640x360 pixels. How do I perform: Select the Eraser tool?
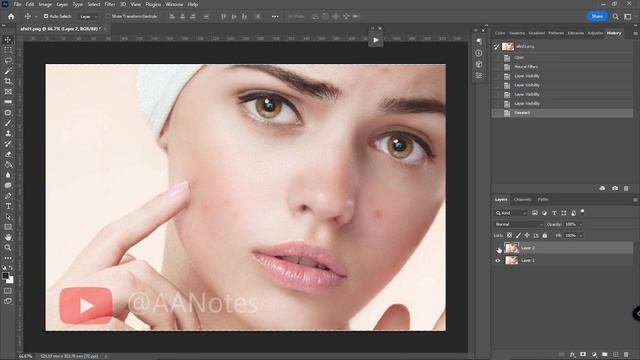tap(8, 154)
